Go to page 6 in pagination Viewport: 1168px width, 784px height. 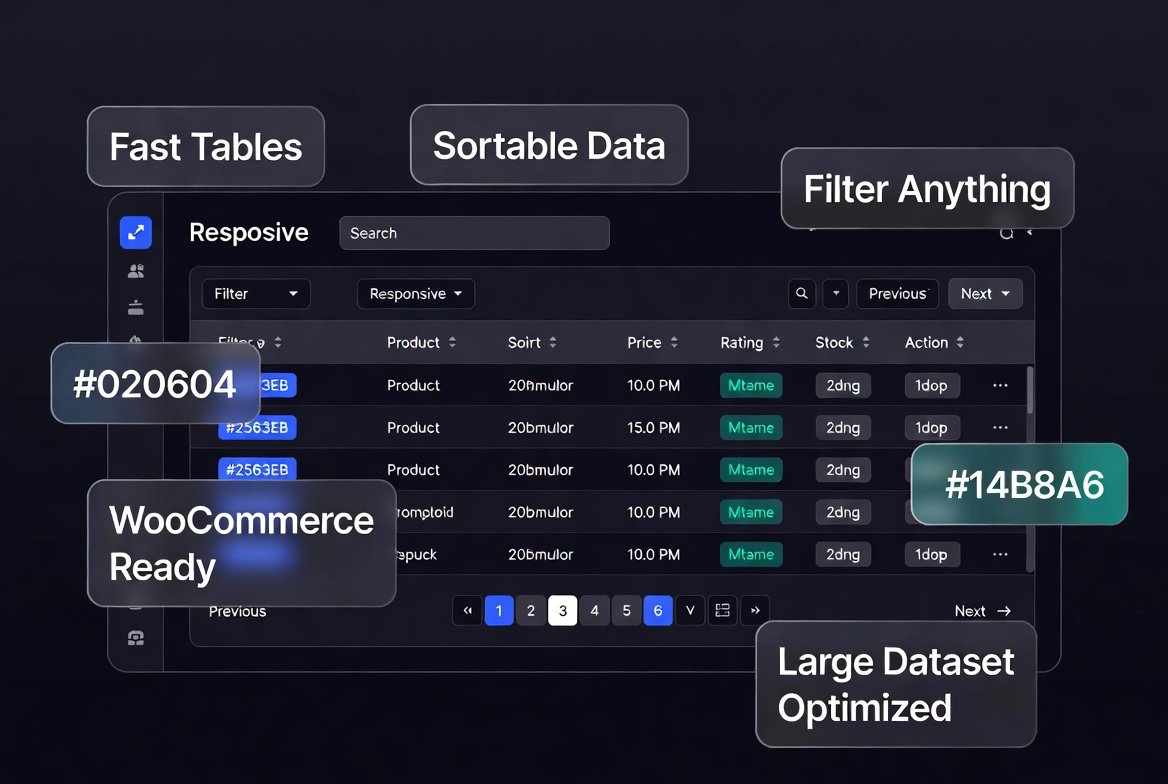[x=658, y=610]
